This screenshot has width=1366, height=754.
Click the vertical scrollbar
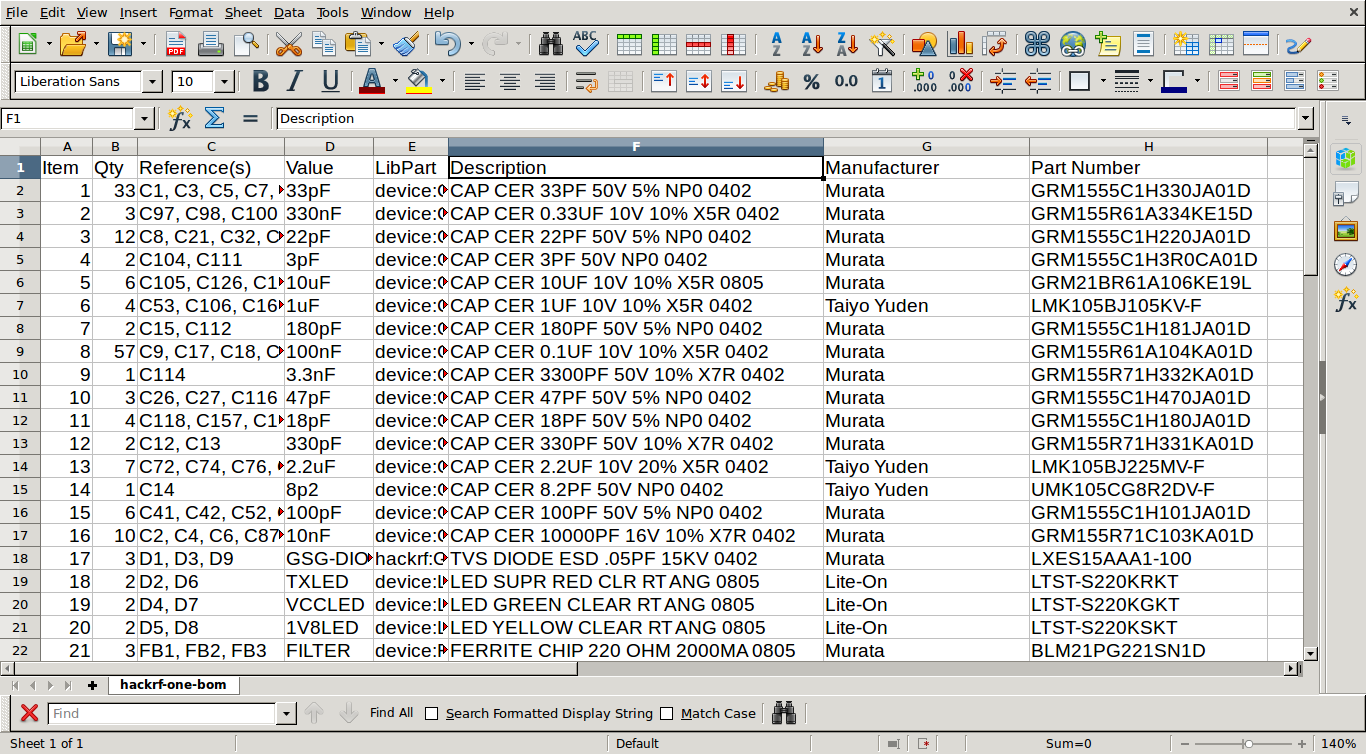[x=1311, y=400]
